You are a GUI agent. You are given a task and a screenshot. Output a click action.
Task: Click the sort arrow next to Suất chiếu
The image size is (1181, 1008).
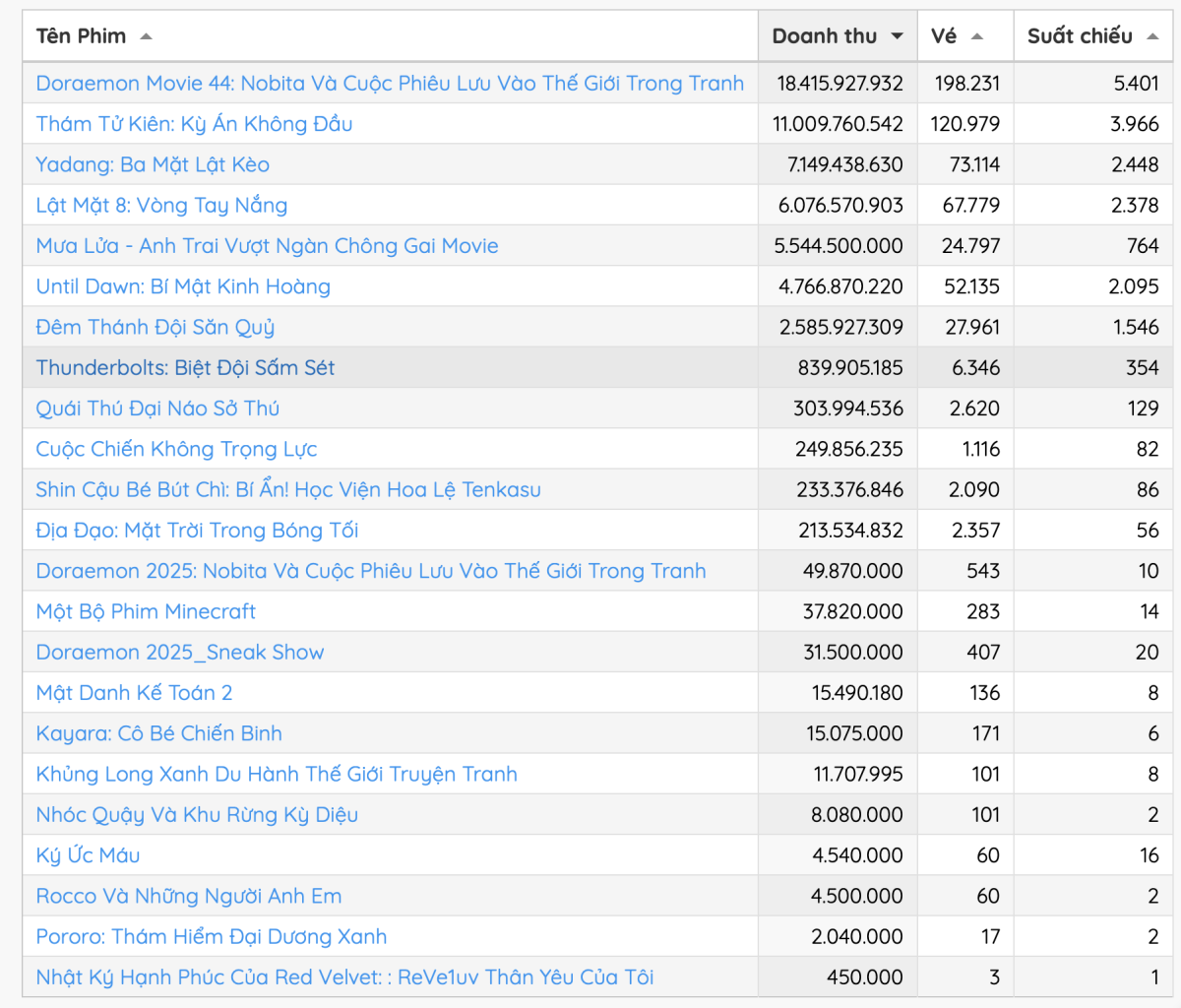pyautogui.click(x=1152, y=37)
